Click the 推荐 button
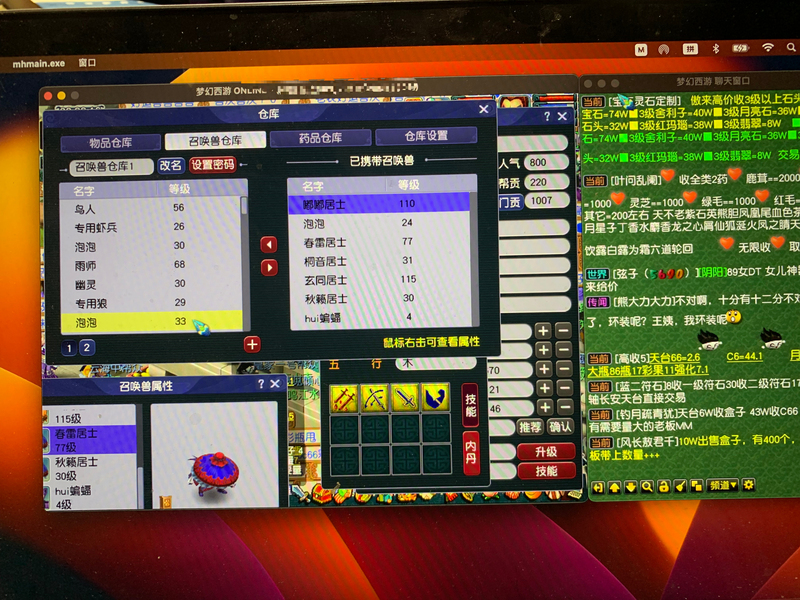 530,427
